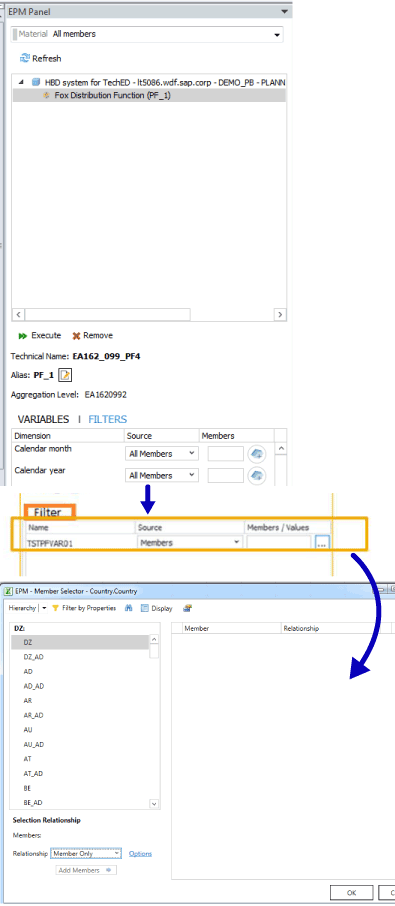Image resolution: width=395 pixels, height=906 pixels.
Task: Collapse the HBD system tree node
Action: pyautogui.click(x=21, y=82)
